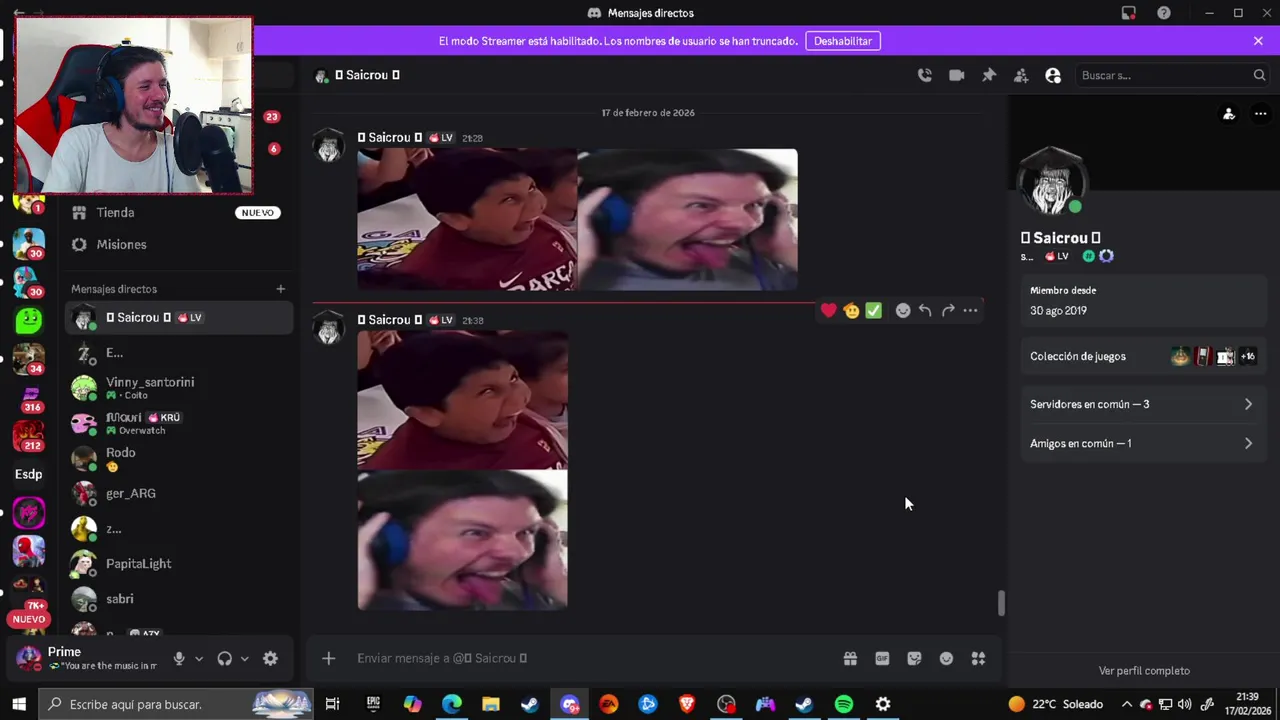Screen dimensions: 1280x720
Task: Attach a file with plus button
Action: (x=328, y=658)
